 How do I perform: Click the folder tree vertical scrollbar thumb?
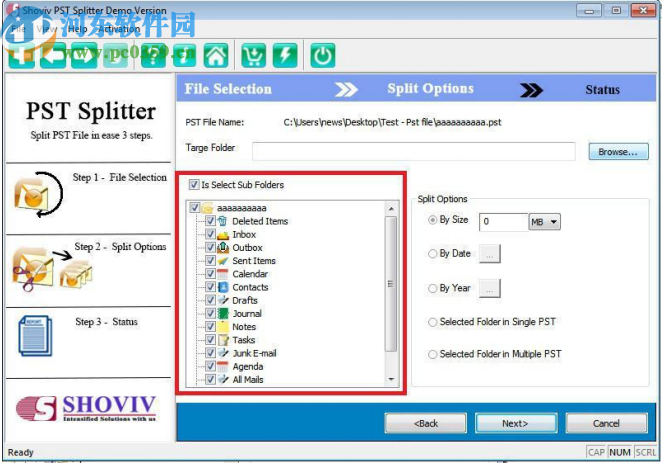pyautogui.click(x=391, y=284)
